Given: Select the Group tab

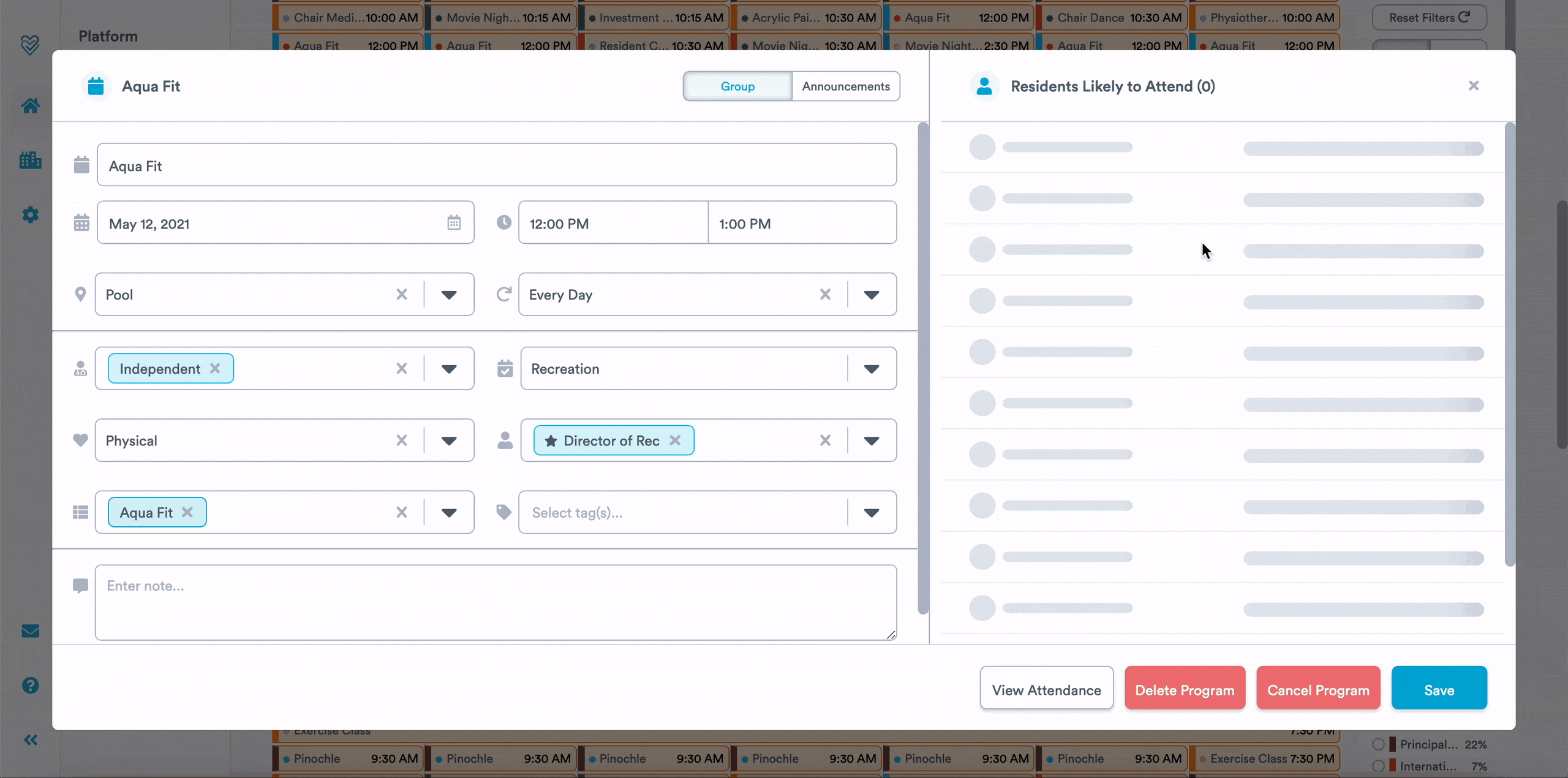Looking at the screenshot, I should click(737, 86).
